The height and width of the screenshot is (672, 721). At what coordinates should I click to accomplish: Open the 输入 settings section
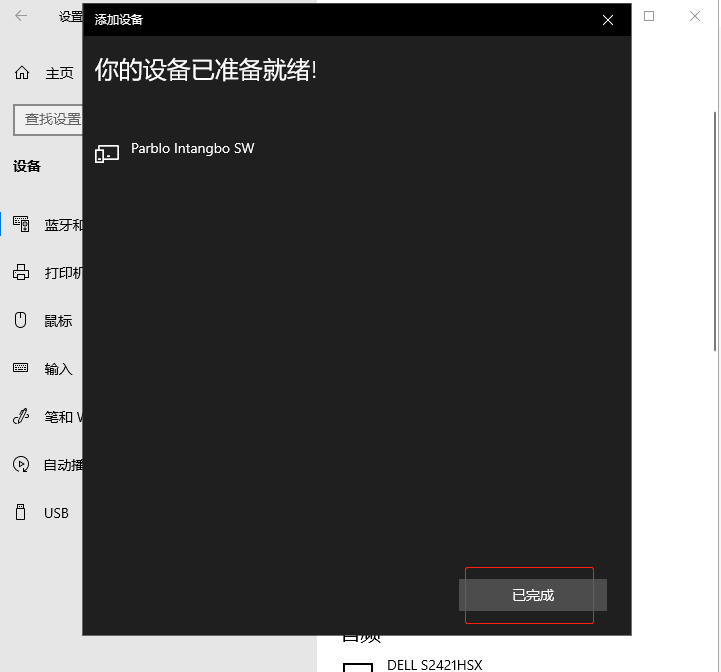click(x=58, y=369)
